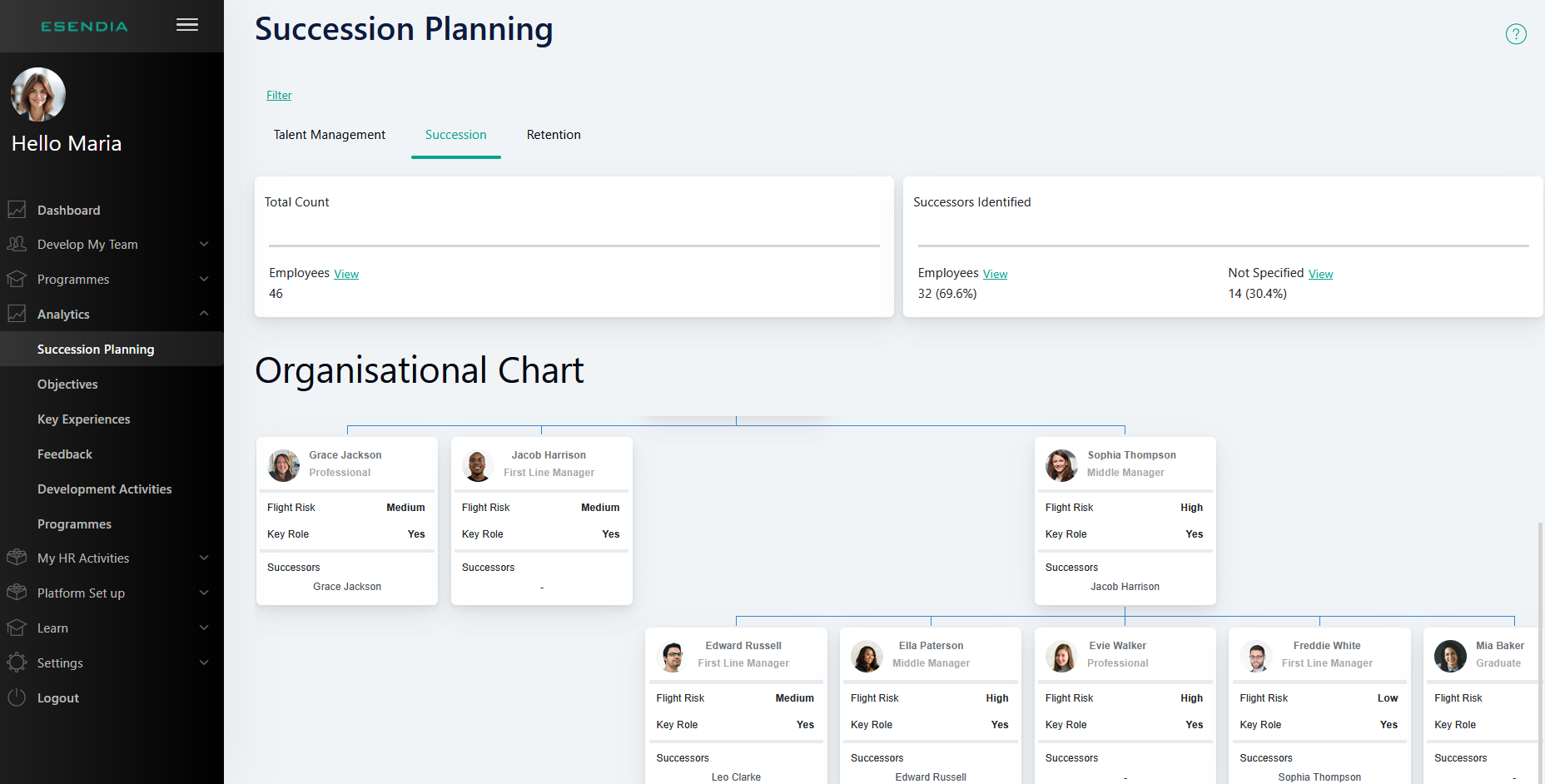Viewport: 1545px width, 784px height.
Task: Click the help question mark icon
Action: (1516, 34)
